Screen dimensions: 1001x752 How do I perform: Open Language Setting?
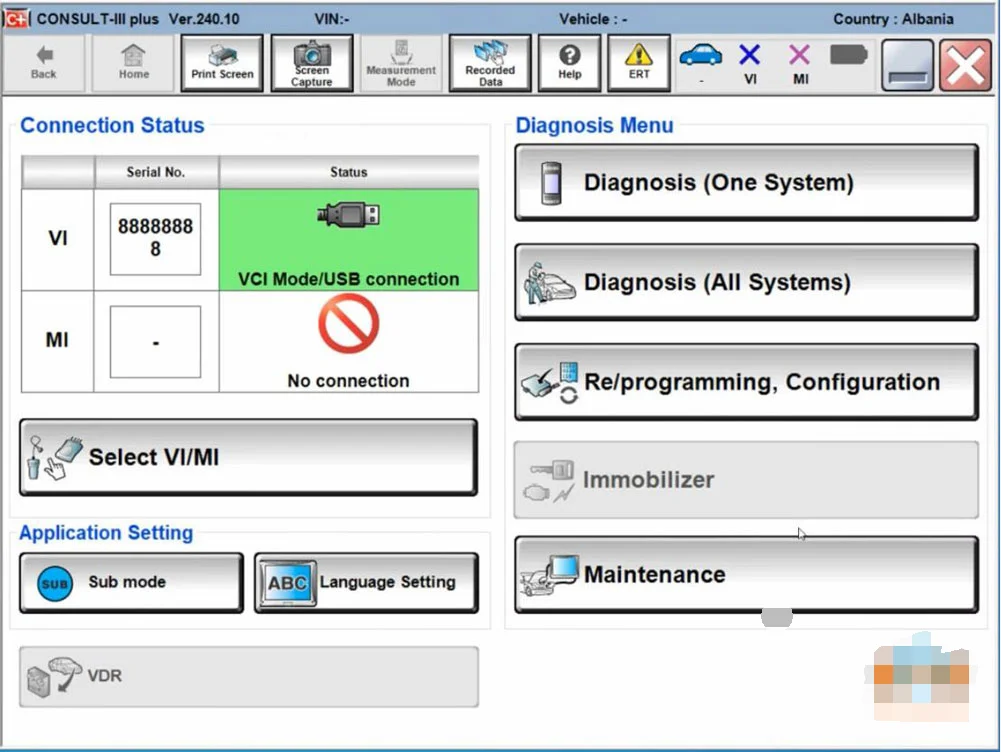pyautogui.click(x=365, y=582)
